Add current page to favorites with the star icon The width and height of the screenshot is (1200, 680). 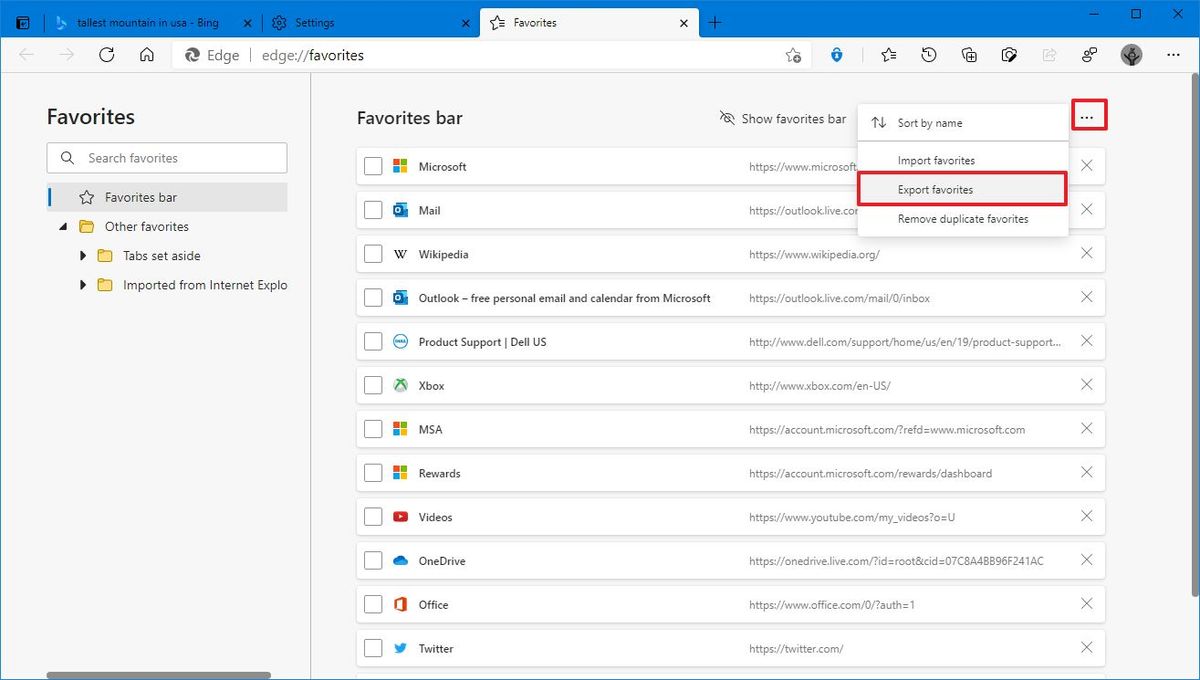793,56
